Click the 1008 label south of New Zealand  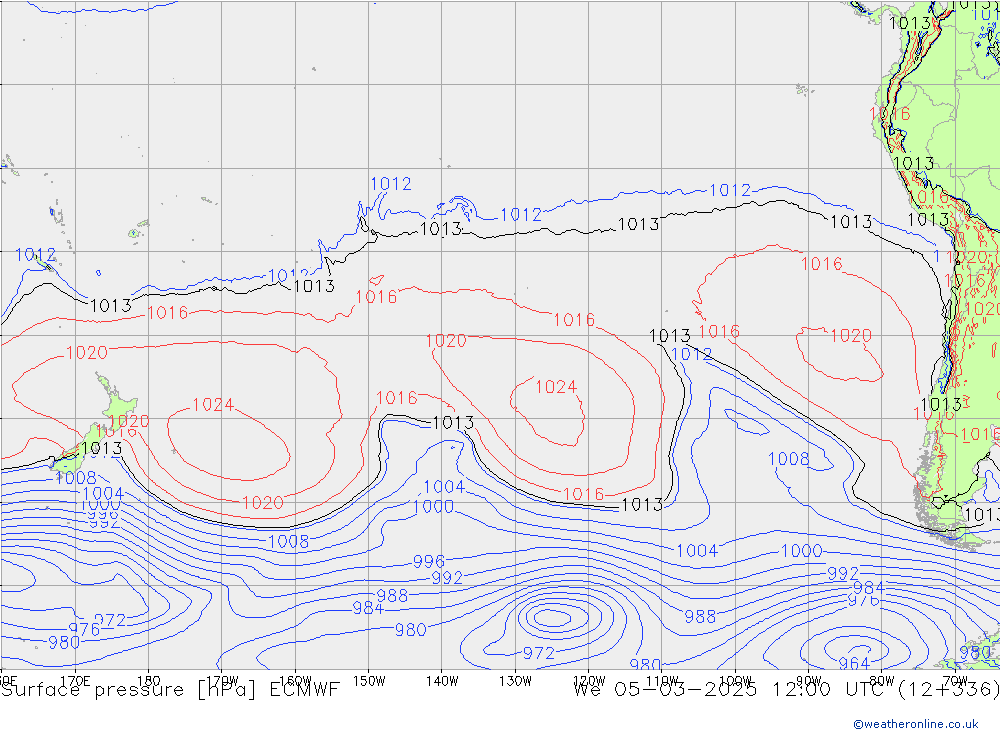pos(75,478)
